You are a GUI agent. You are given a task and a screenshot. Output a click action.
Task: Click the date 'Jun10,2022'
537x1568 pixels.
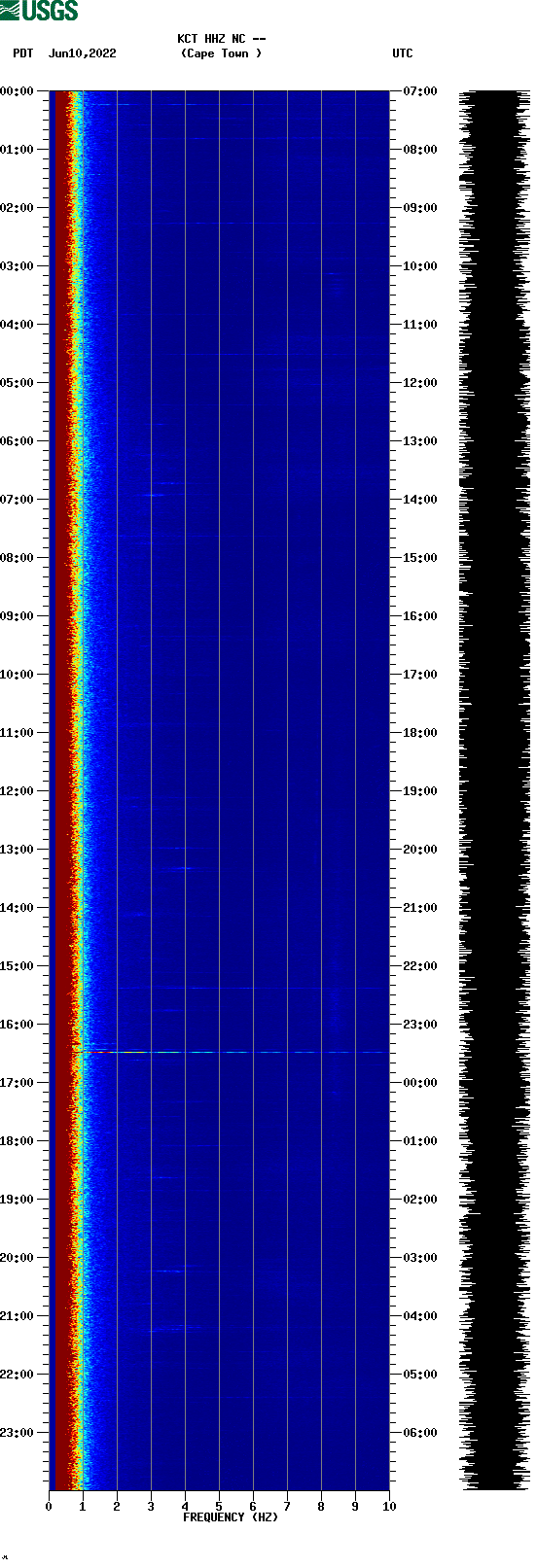click(x=83, y=53)
